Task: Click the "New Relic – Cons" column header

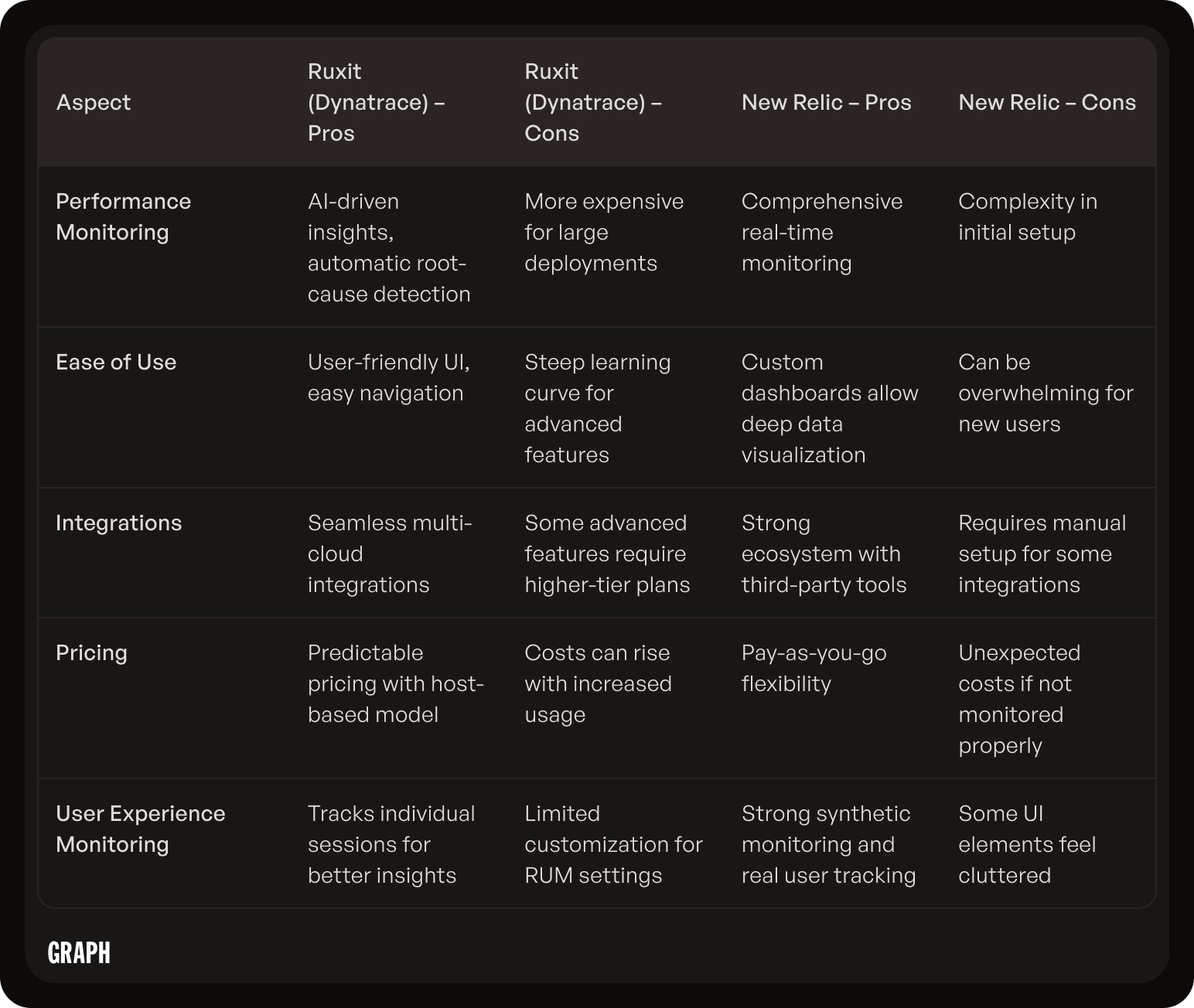Action: tap(1047, 102)
